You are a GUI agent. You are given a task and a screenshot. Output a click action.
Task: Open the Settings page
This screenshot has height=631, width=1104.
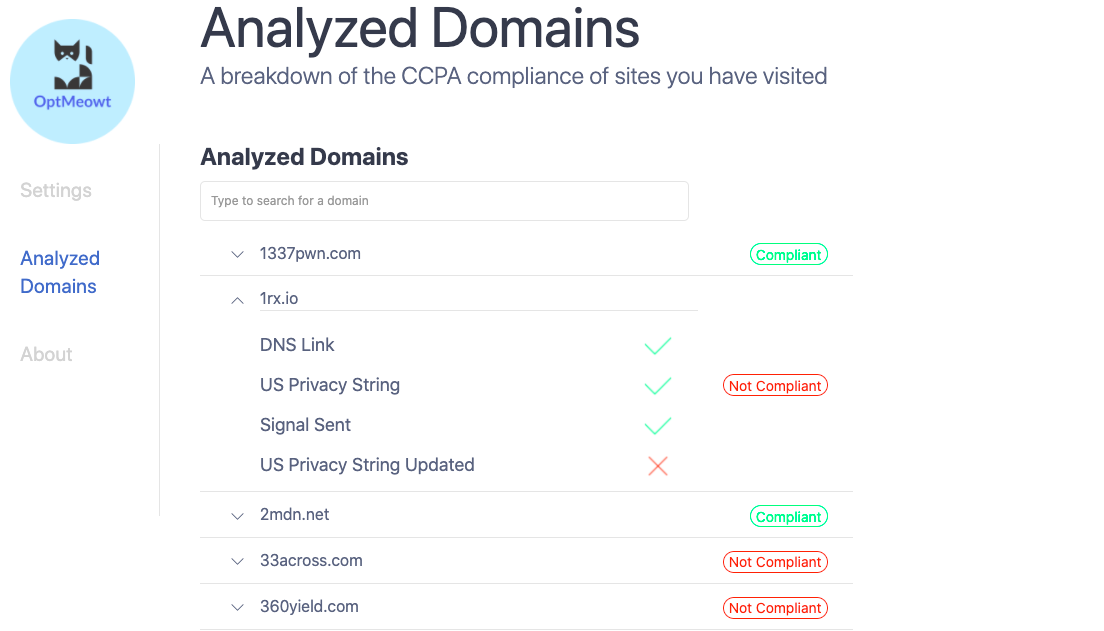(x=55, y=190)
